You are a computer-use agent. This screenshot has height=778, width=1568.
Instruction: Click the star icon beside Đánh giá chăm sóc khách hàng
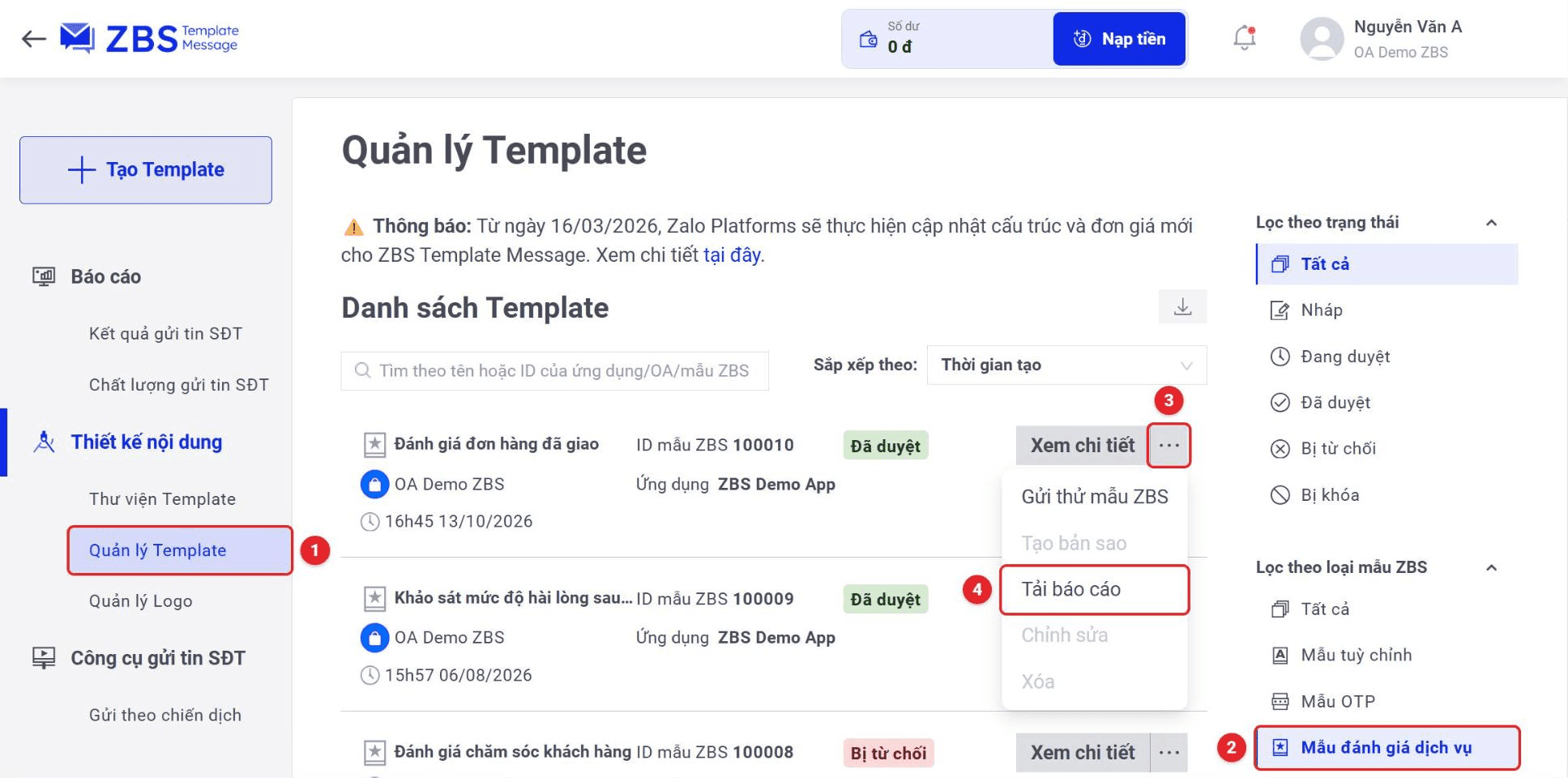click(x=374, y=752)
